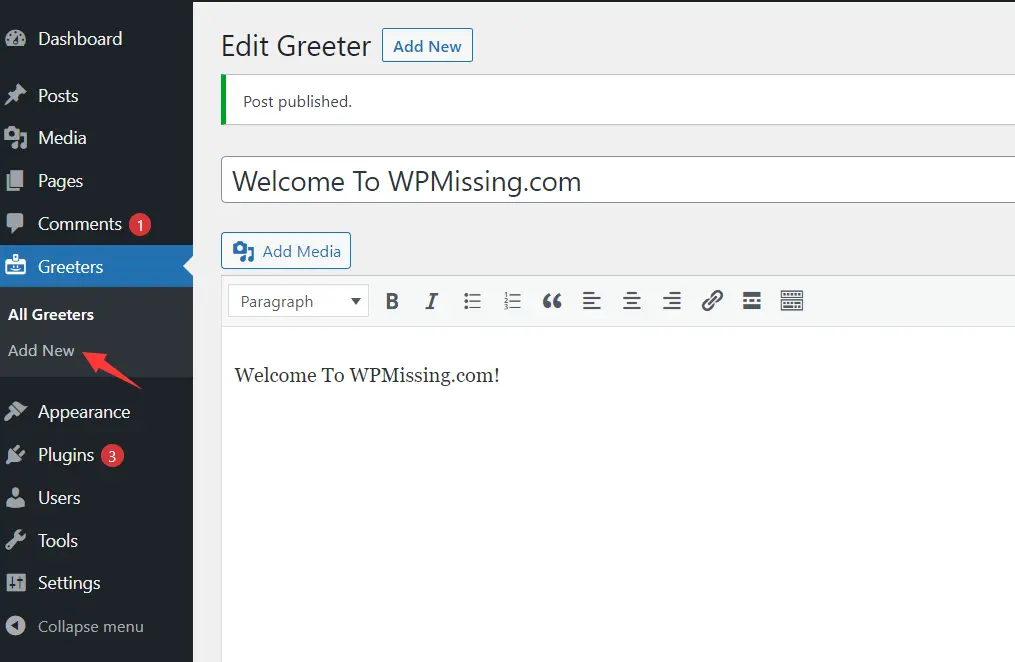Image resolution: width=1015 pixels, height=662 pixels.
Task: Toggle italic formatting in editor toolbar
Action: pyautogui.click(x=431, y=301)
